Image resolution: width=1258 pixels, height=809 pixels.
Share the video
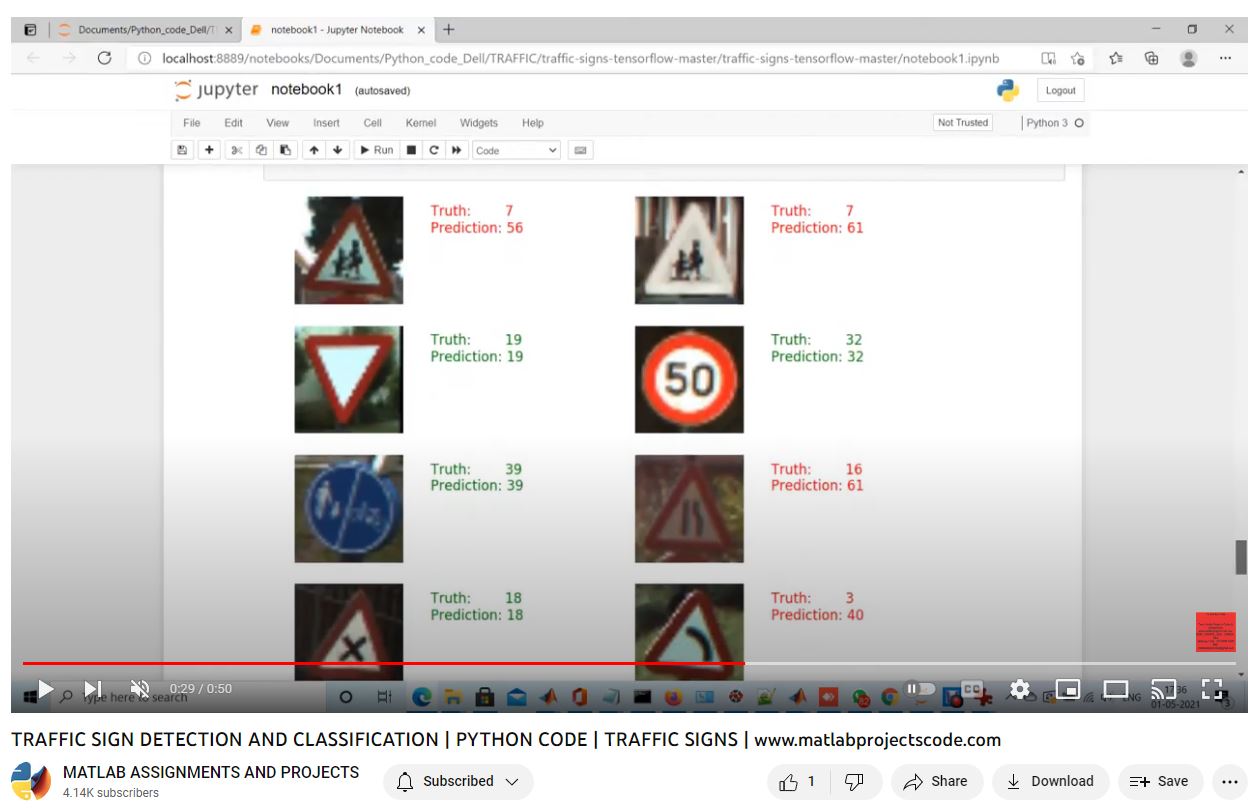[x=937, y=781]
